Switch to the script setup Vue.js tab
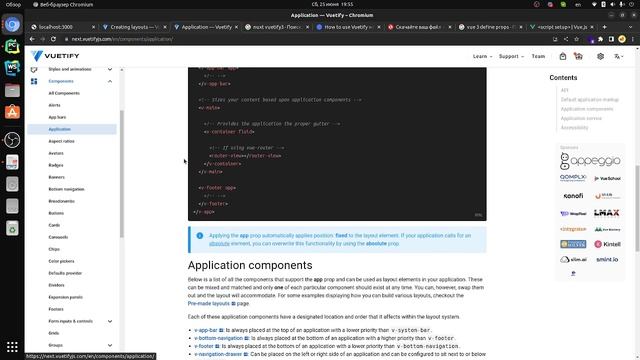This screenshot has width=640, height=360. (x=562, y=27)
